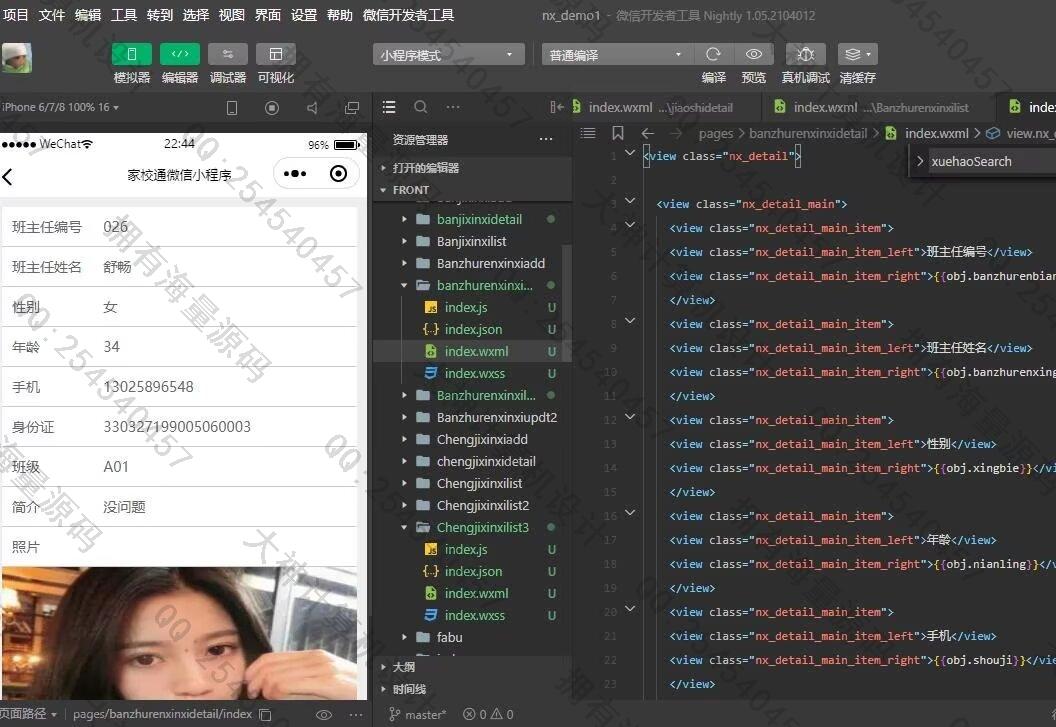Click the mini program back arrow
Viewport: 1056px width, 727px height.
tap(8, 177)
